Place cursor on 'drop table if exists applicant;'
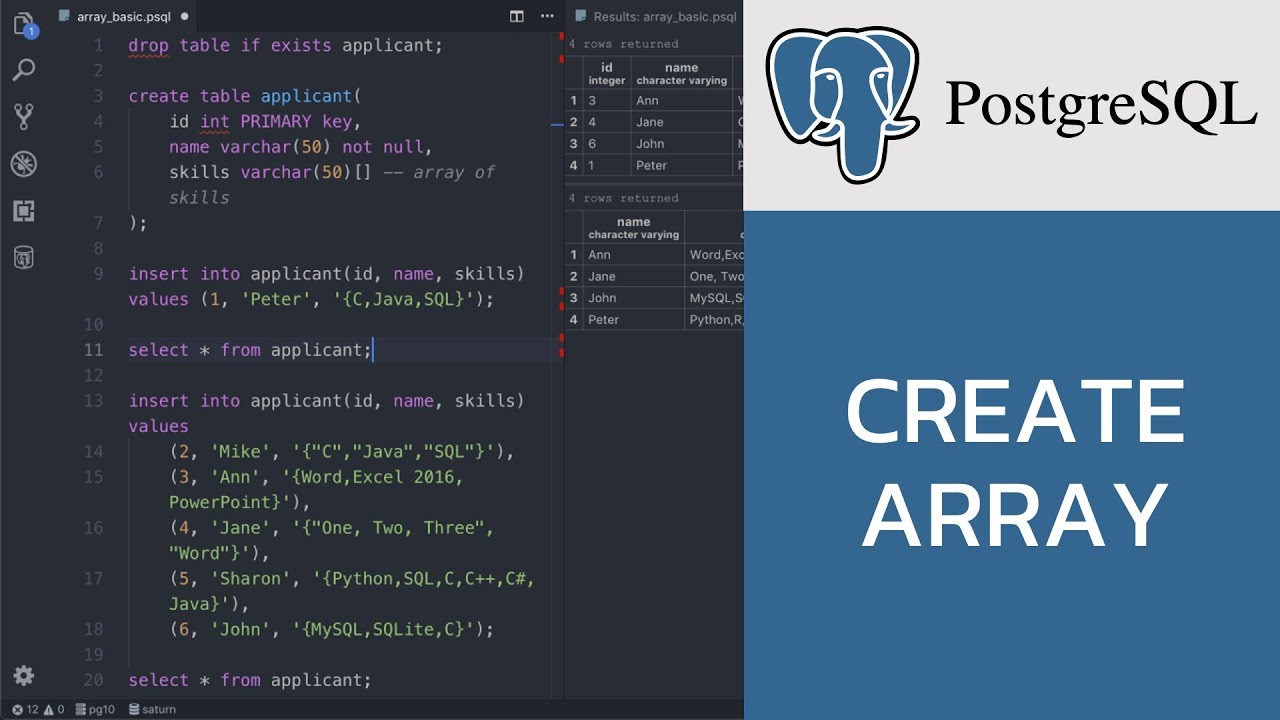The height and width of the screenshot is (720, 1280). 285,46
